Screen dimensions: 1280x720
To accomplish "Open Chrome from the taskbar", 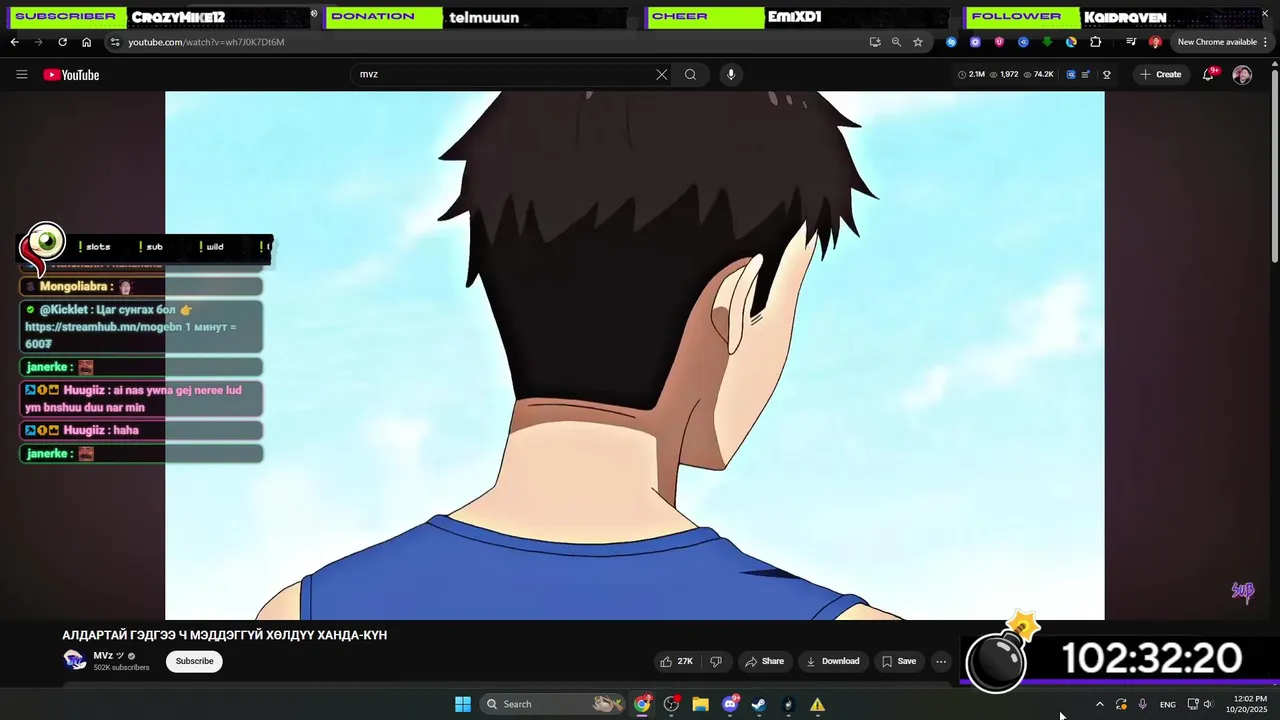I will coord(642,704).
